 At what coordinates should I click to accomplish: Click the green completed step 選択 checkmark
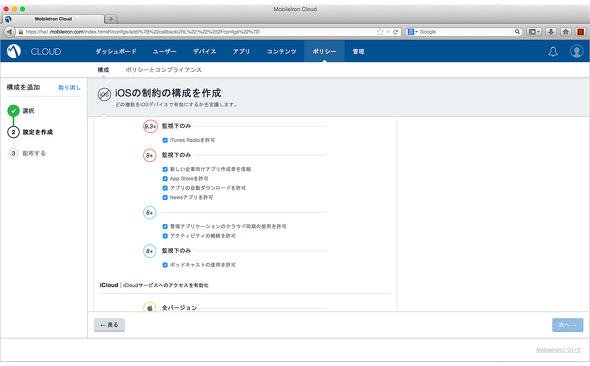pyautogui.click(x=13, y=111)
